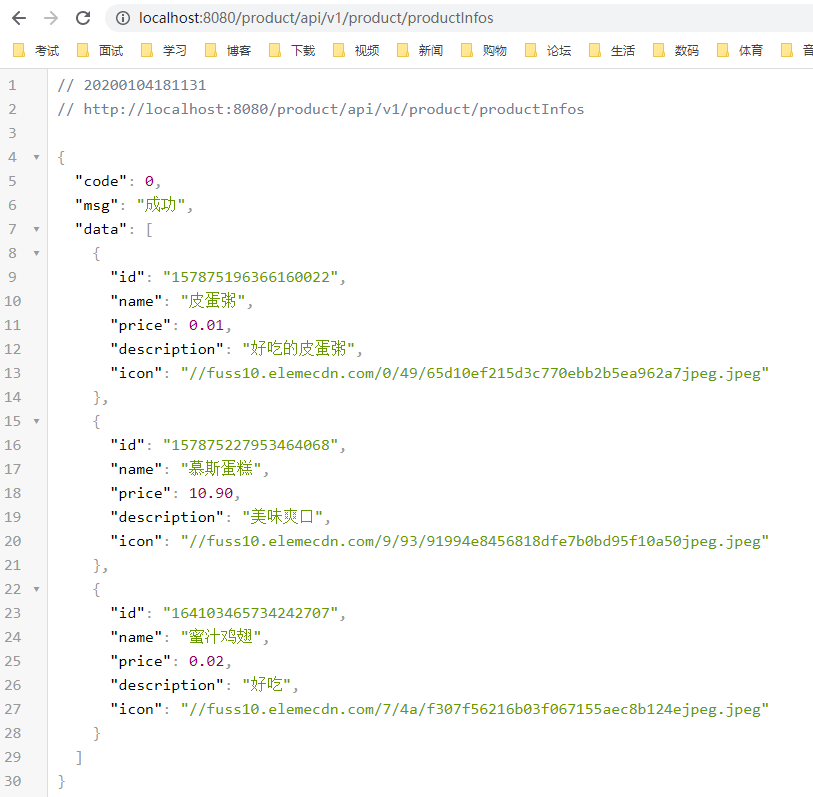Image resolution: width=813 pixels, height=797 pixels.
Task: Open the 考试 bookmark folder
Action: [x=36, y=50]
